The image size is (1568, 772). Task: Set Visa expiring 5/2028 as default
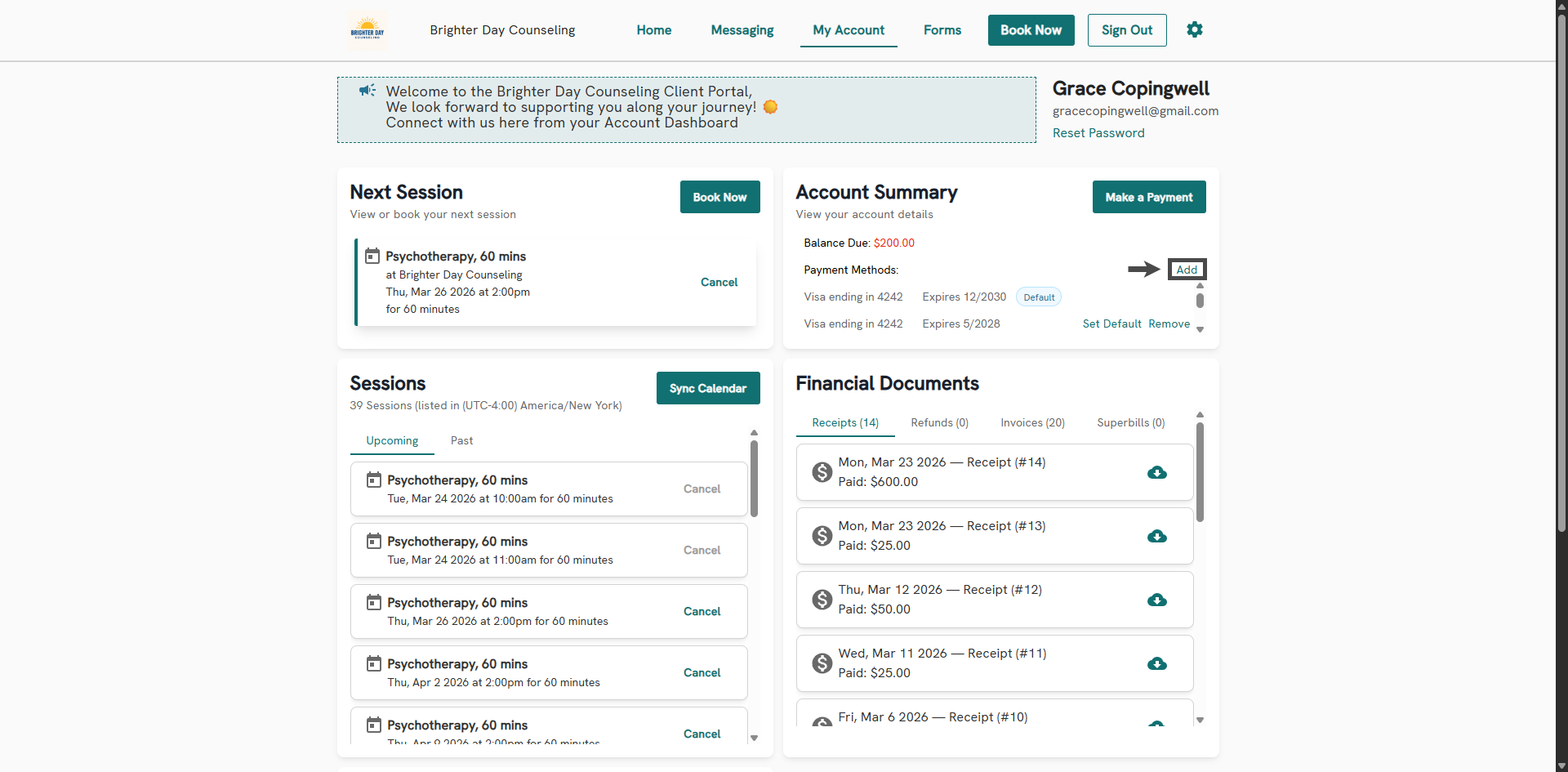[x=1111, y=324]
